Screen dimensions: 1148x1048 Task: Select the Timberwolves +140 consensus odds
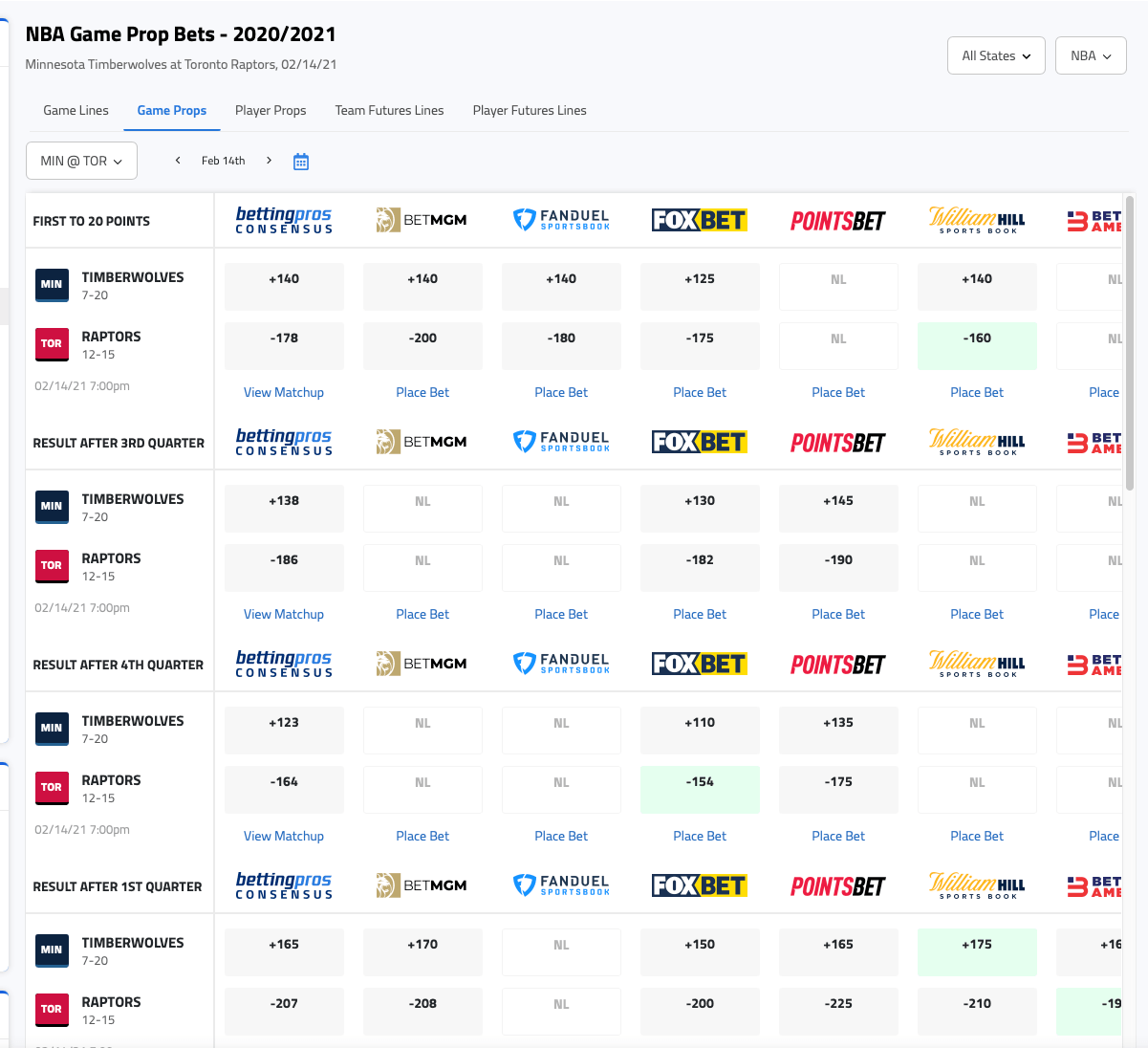pos(284,286)
